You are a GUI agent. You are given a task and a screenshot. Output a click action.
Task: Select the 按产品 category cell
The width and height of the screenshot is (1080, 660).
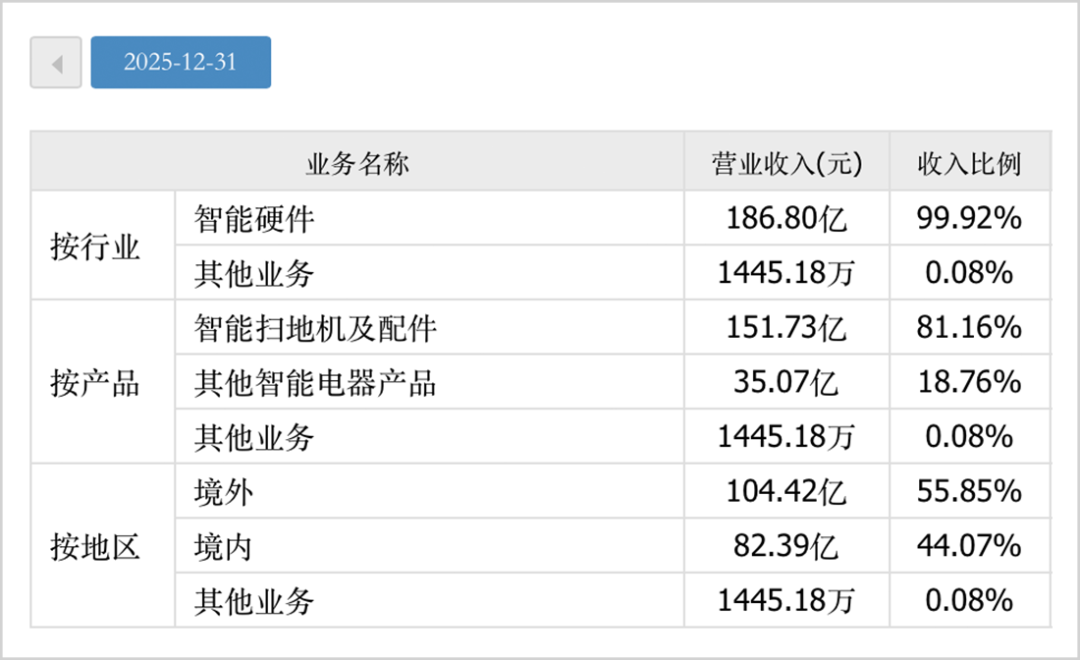point(96,382)
